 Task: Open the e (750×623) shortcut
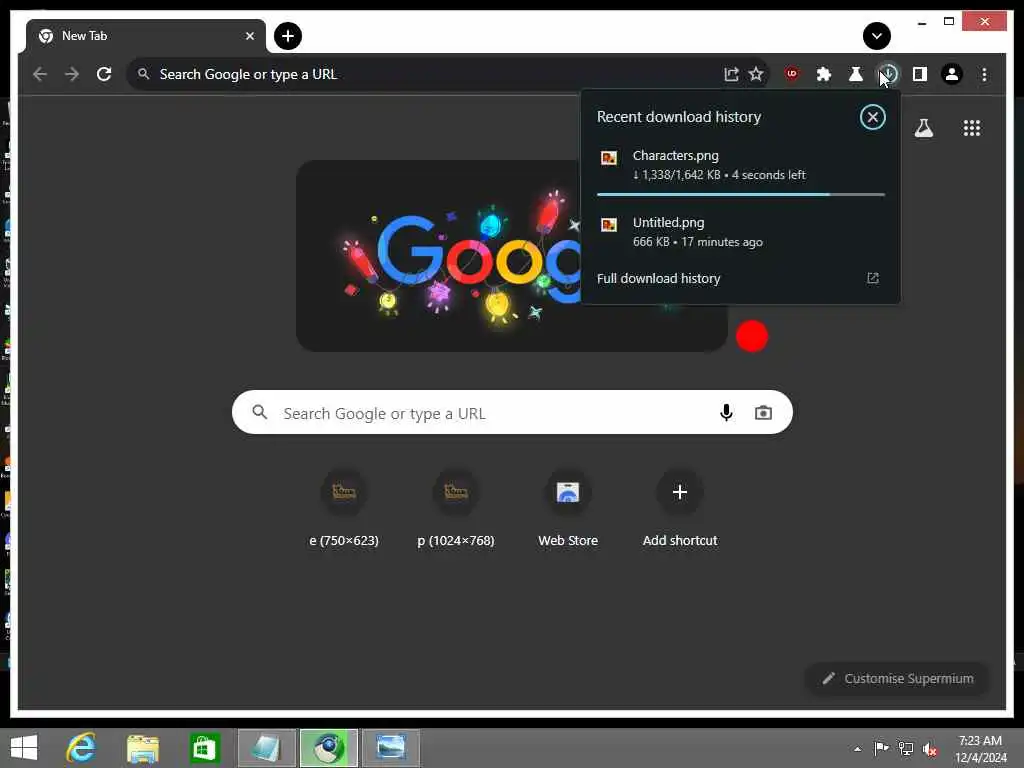point(344,509)
